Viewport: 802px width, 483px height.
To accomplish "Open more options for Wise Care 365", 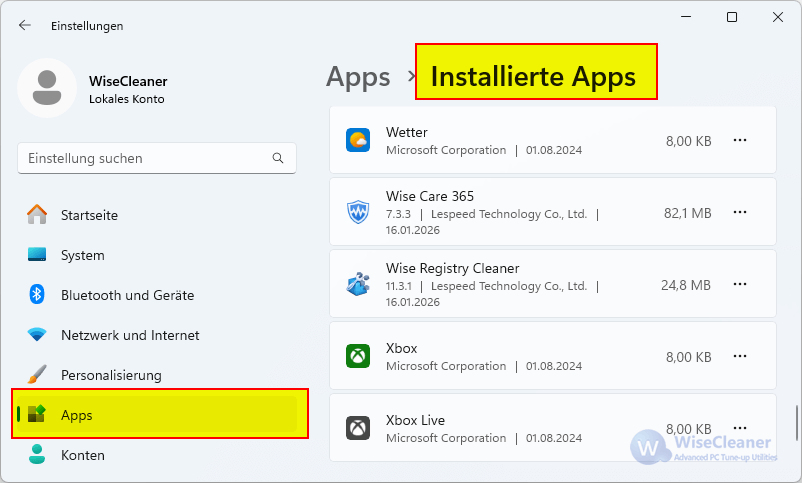I will (740, 212).
